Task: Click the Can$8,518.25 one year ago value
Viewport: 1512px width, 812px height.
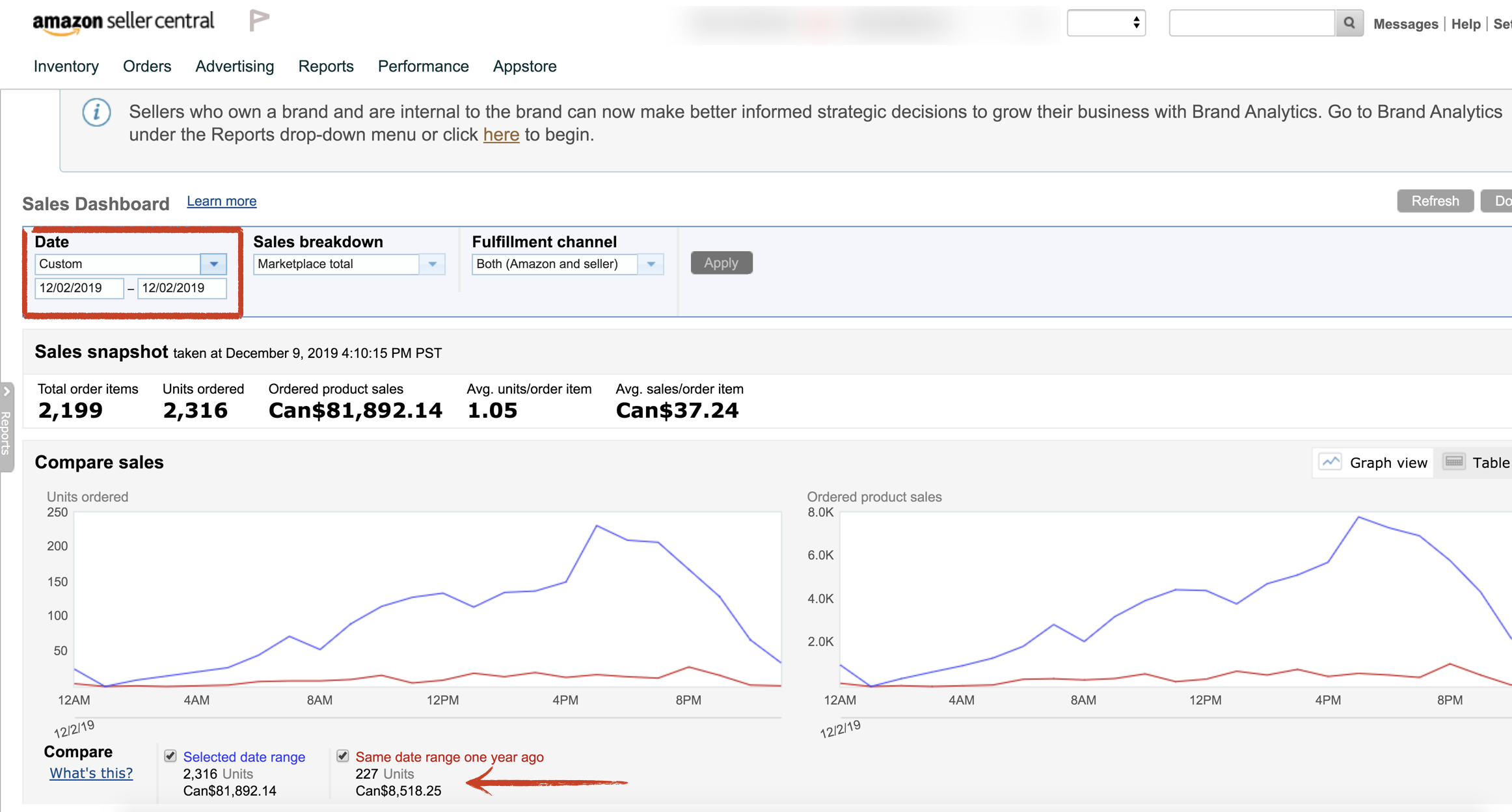Action: pyautogui.click(x=398, y=791)
